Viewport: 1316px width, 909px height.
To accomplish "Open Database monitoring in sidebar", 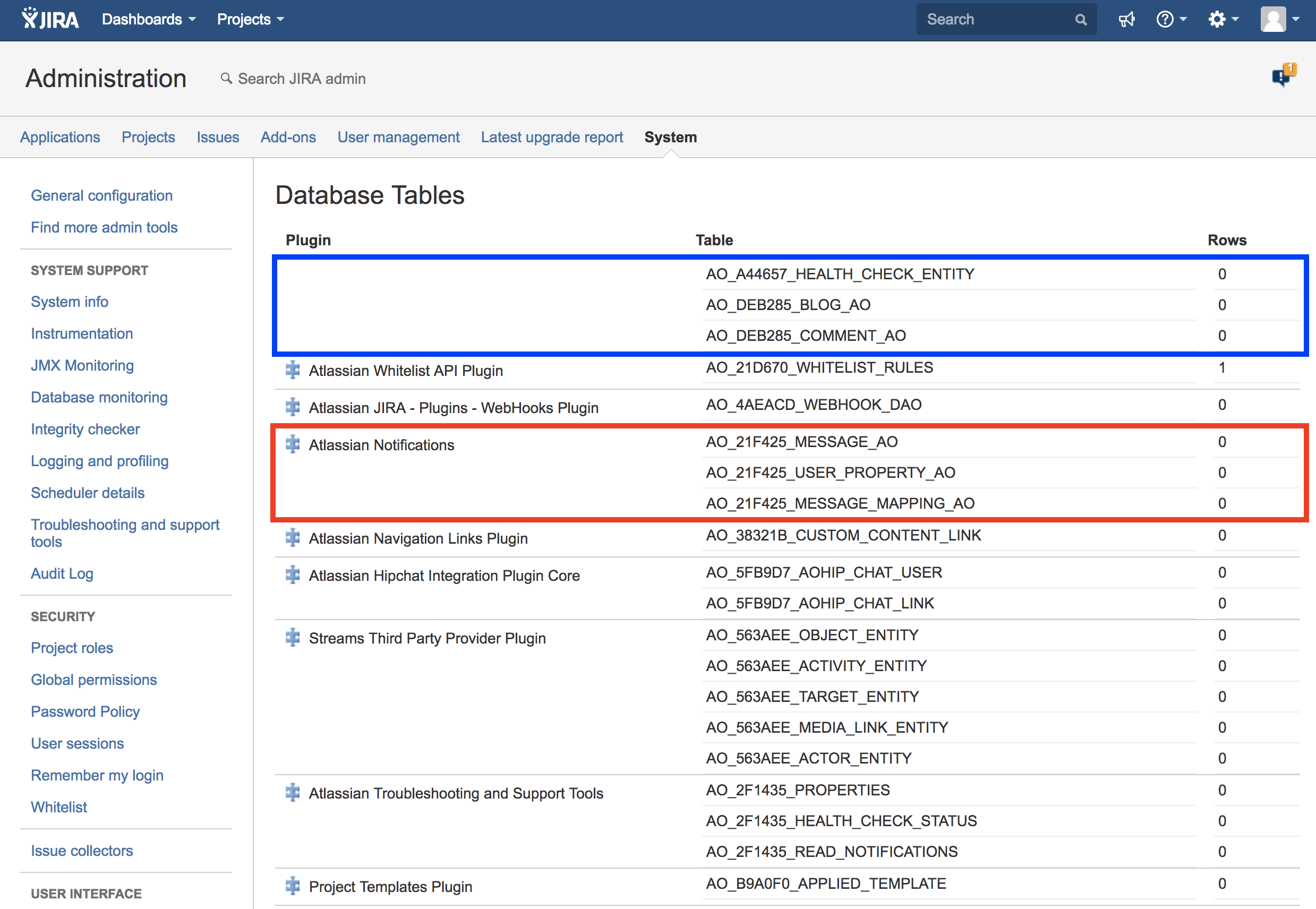I will point(99,397).
